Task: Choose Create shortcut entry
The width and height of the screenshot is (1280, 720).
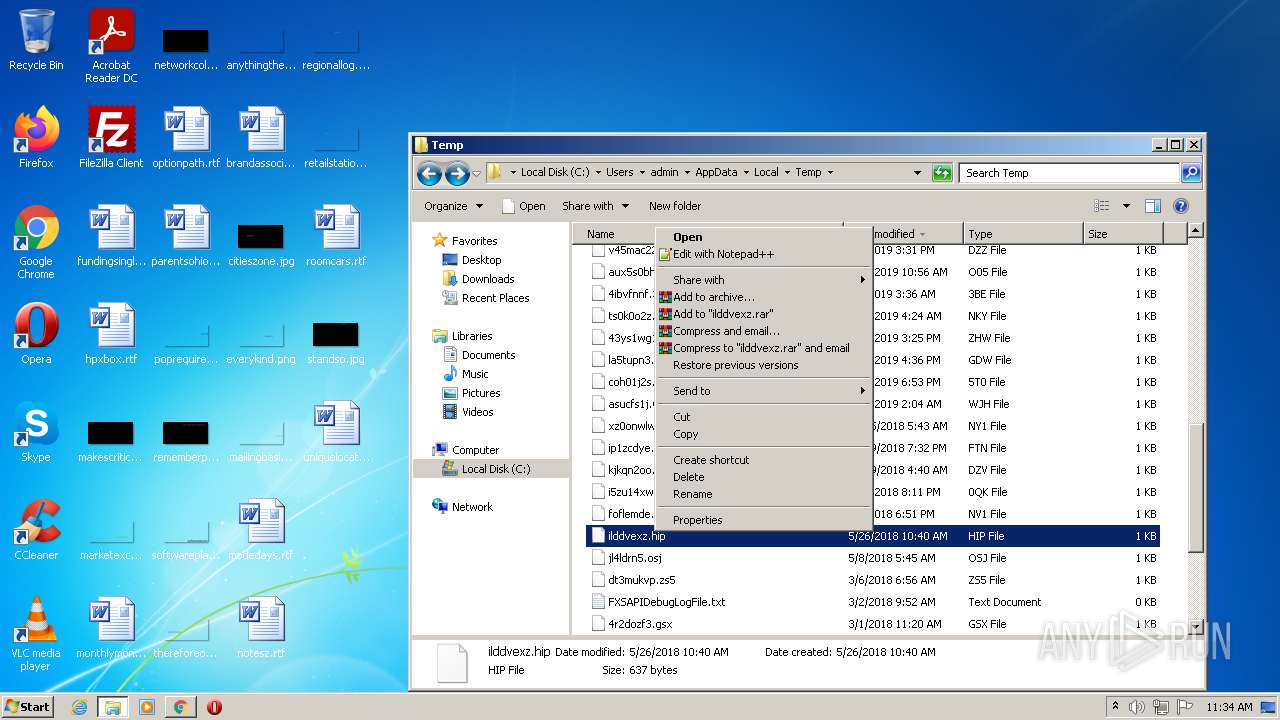Action: click(x=763, y=460)
